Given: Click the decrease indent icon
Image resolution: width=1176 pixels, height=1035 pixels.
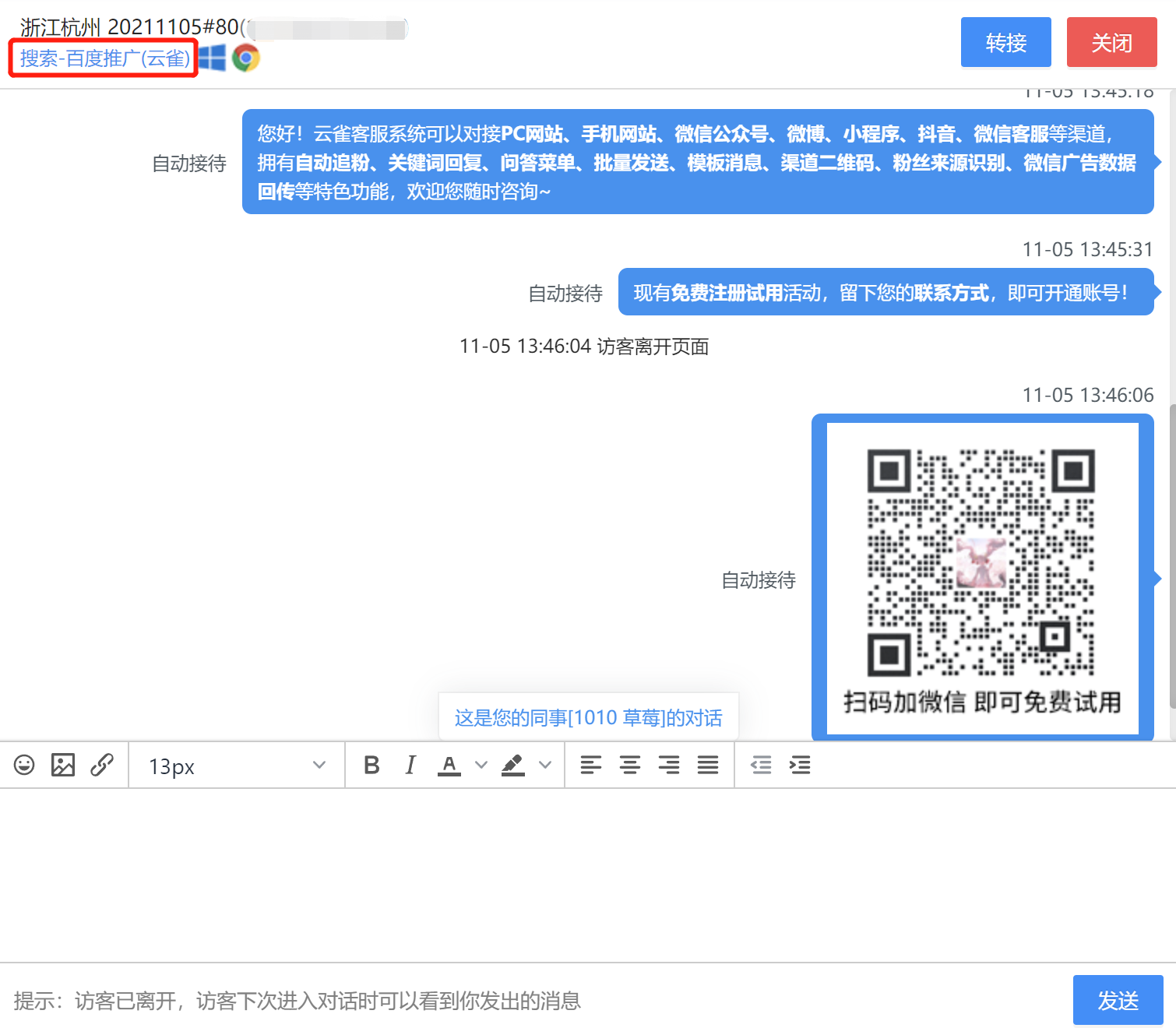Looking at the screenshot, I should [761, 765].
